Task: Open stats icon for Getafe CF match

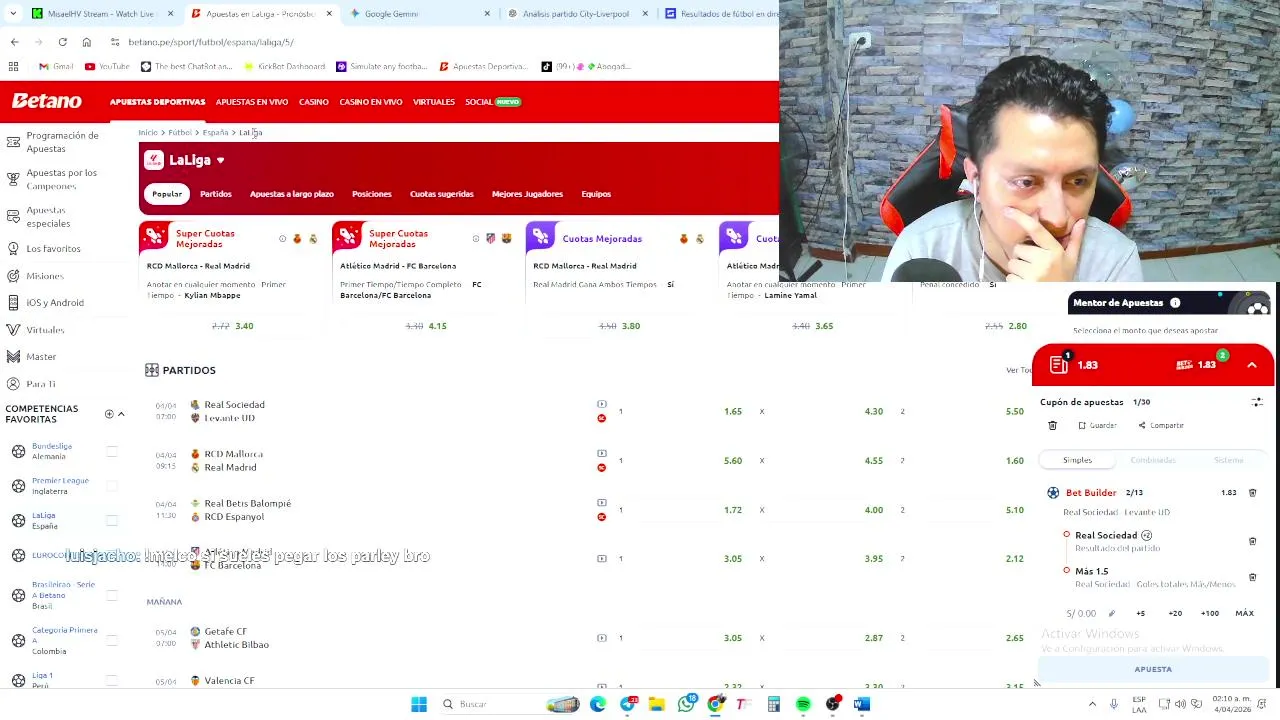Action: [x=601, y=638]
